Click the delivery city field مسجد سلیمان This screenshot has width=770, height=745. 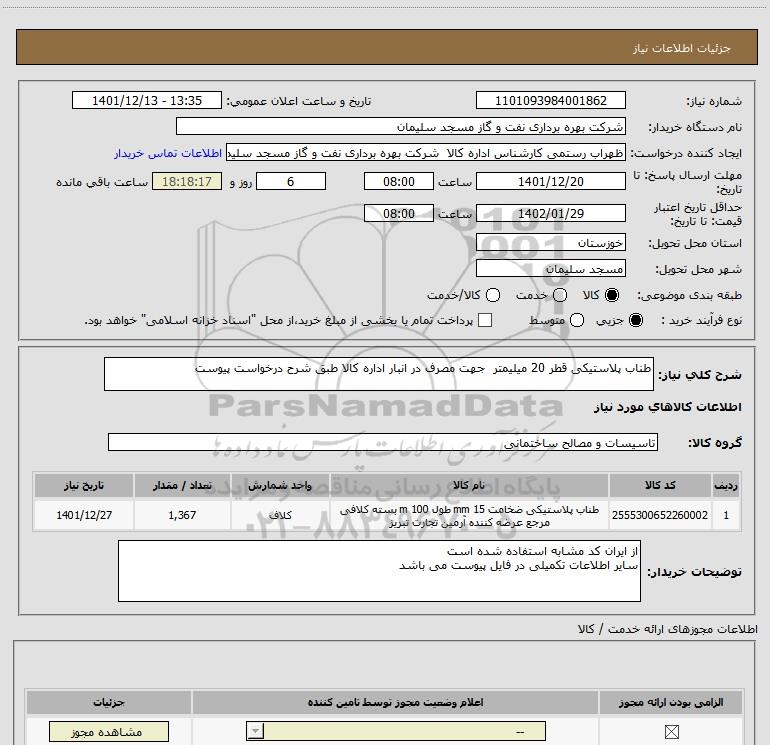point(550,269)
